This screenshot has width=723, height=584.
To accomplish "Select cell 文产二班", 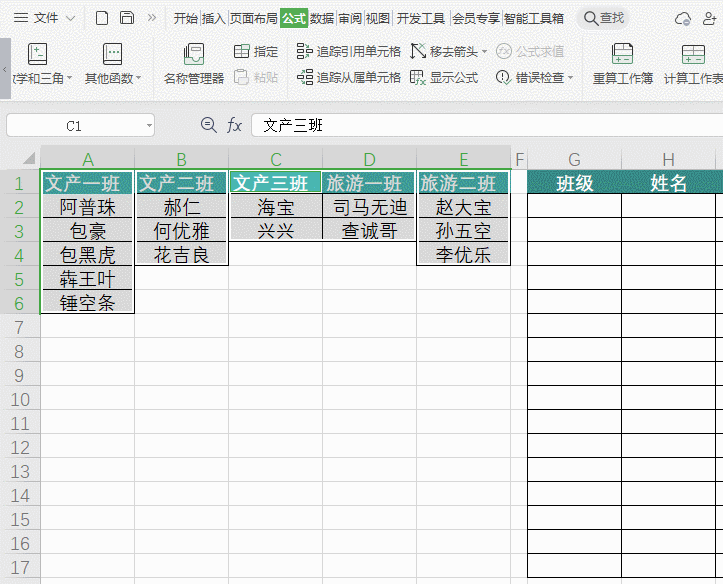I will click(182, 183).
